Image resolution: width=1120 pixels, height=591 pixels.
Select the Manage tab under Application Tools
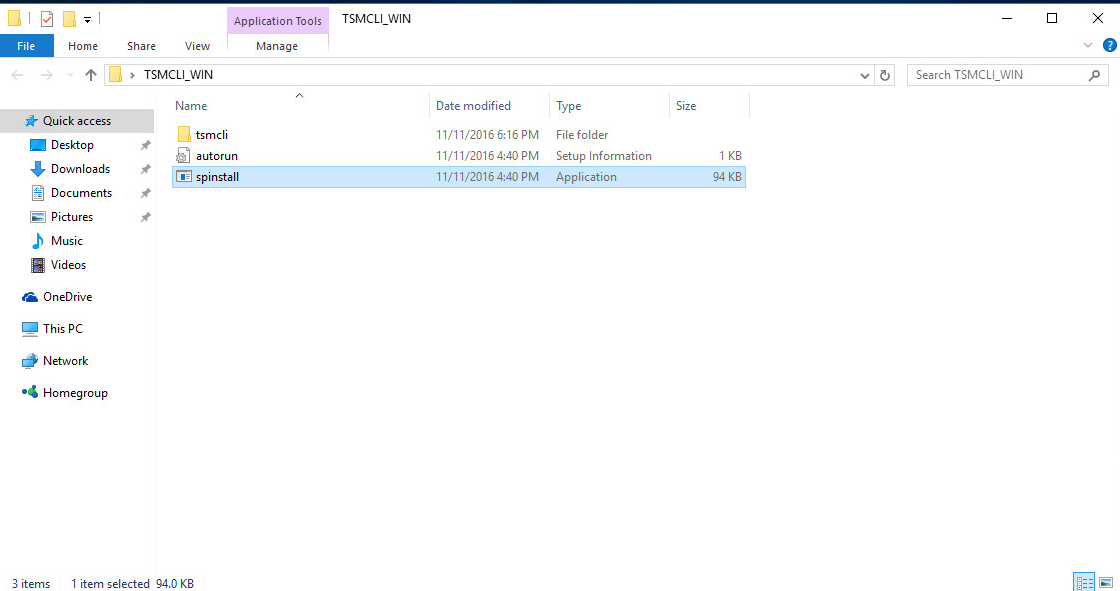pyautogui.click(x=277, y=46)
